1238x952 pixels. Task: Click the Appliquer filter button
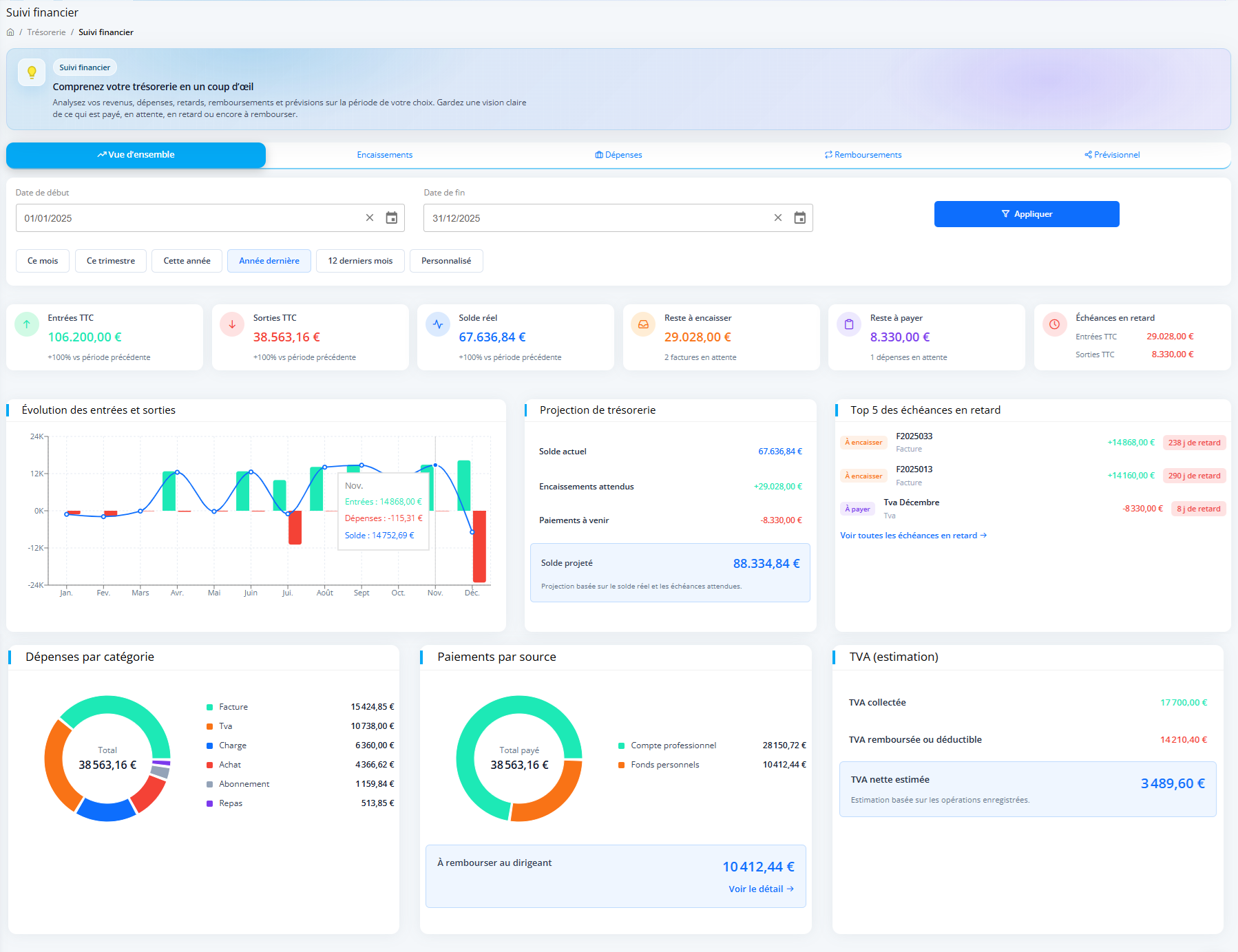(x=1027, y=214)
